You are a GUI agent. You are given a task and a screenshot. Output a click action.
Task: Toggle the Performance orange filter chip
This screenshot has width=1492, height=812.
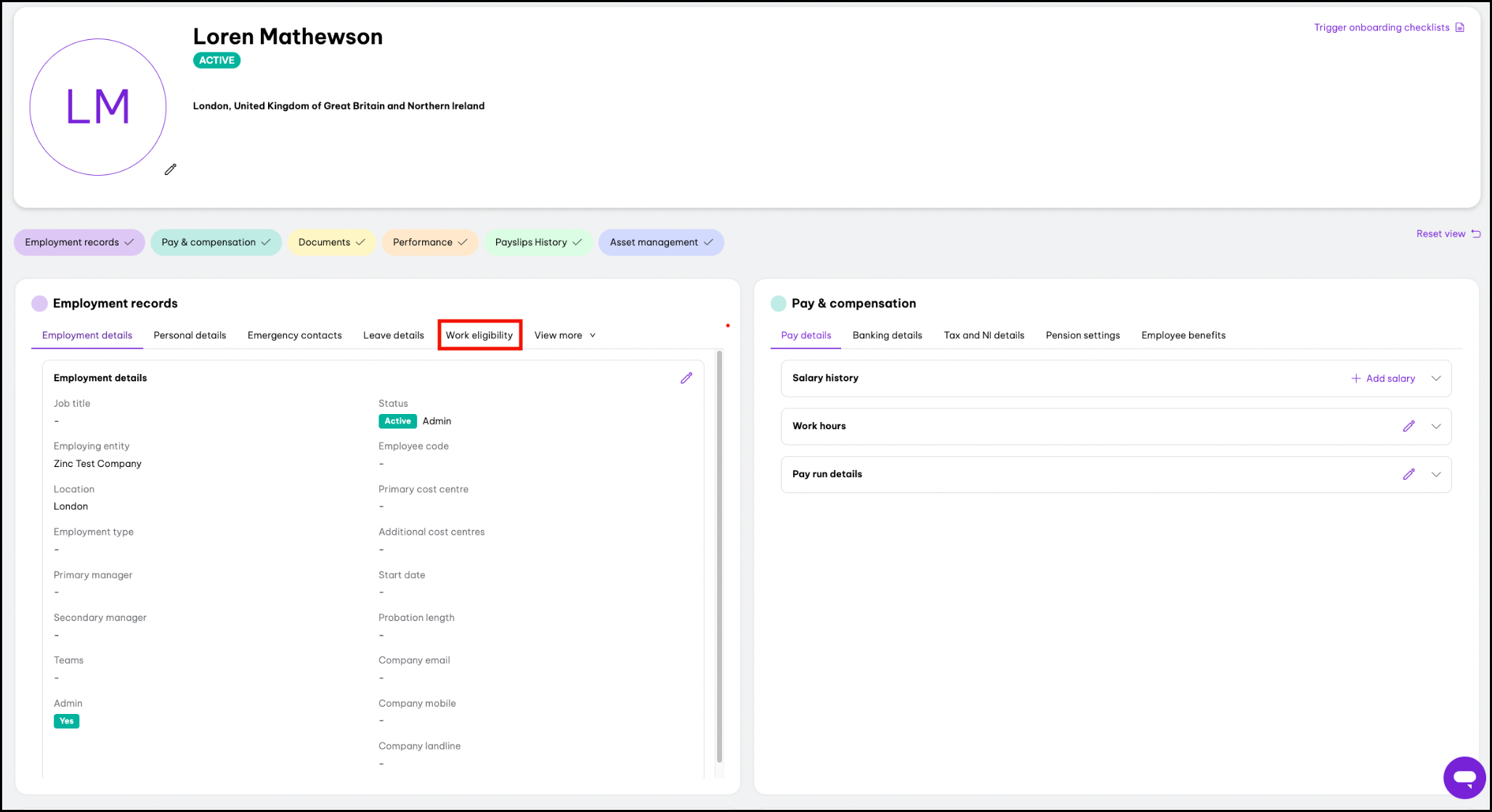click(x=429, y=243)
